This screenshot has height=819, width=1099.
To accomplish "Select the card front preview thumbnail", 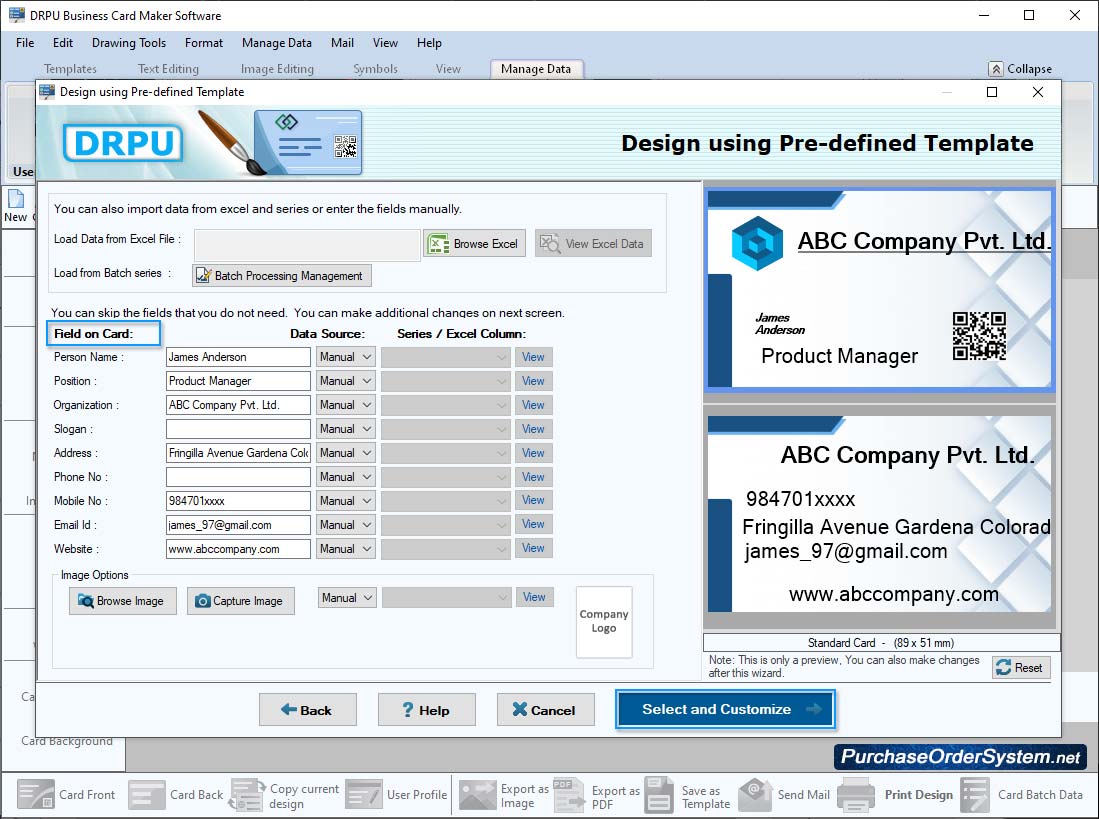I will point(880,289).
